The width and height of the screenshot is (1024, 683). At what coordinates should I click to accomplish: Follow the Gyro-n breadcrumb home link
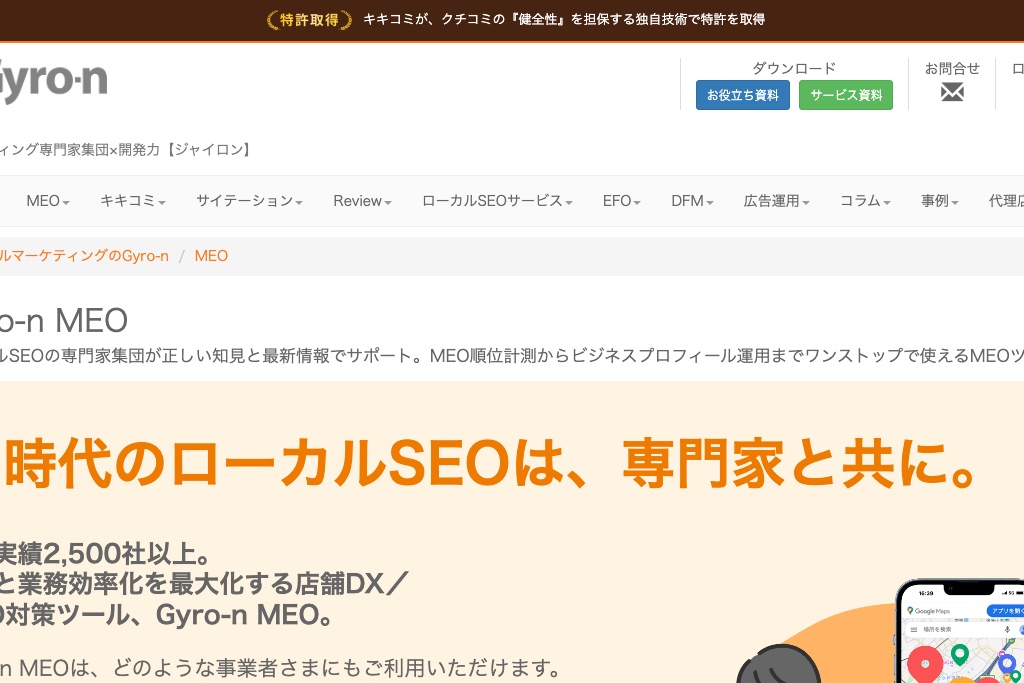[84, 256]
